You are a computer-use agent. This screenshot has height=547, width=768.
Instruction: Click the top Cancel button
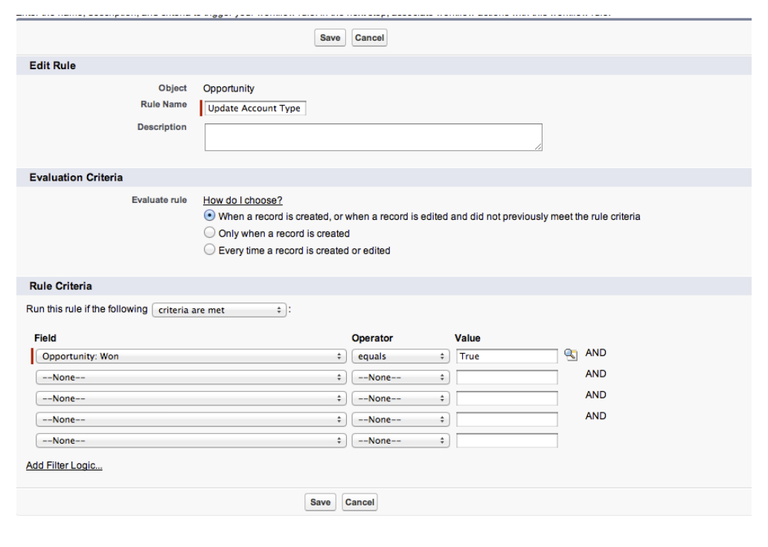point(369,38)
